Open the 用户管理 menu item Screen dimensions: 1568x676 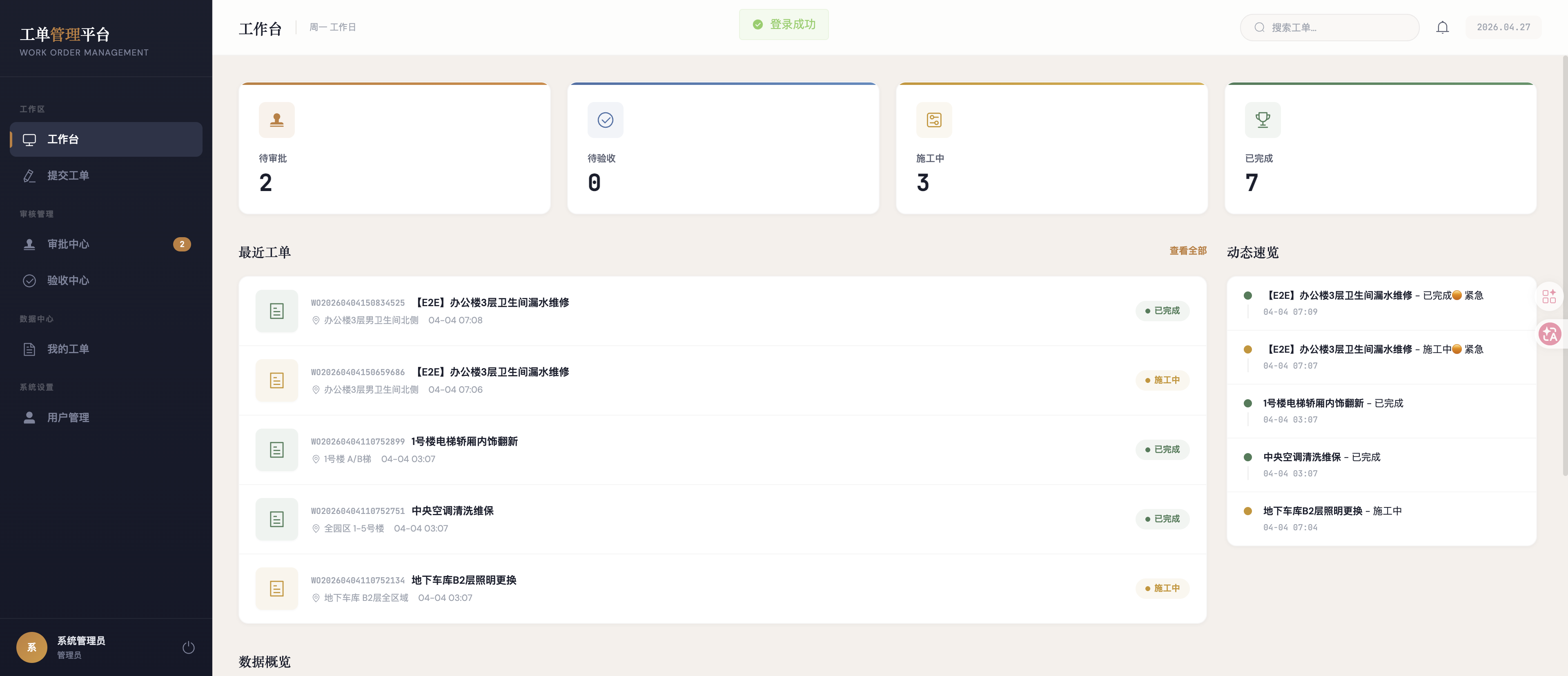click(106, 418)
